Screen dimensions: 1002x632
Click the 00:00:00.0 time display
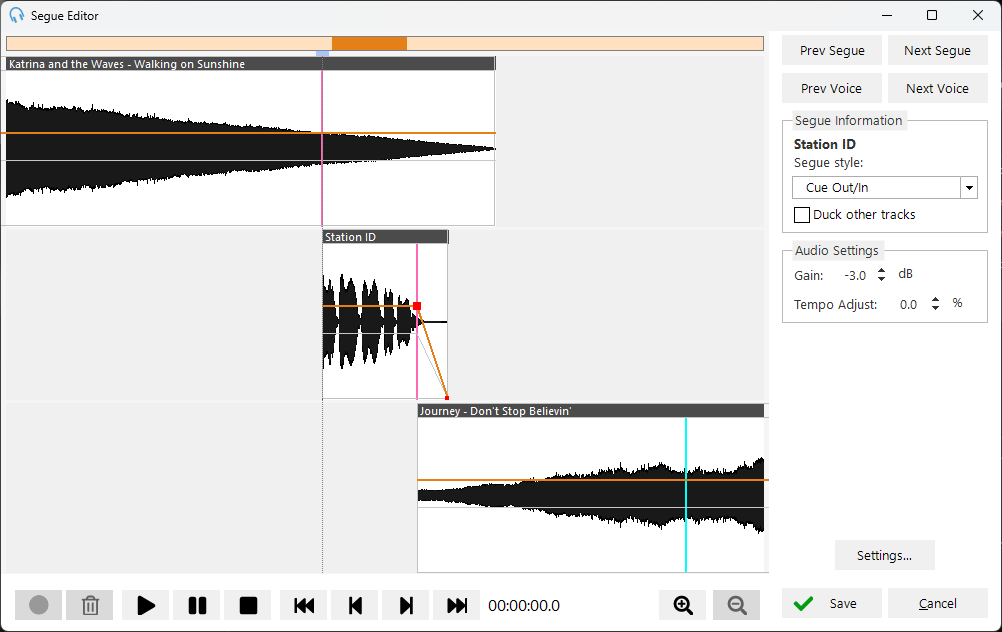click(x=524, y=605)
